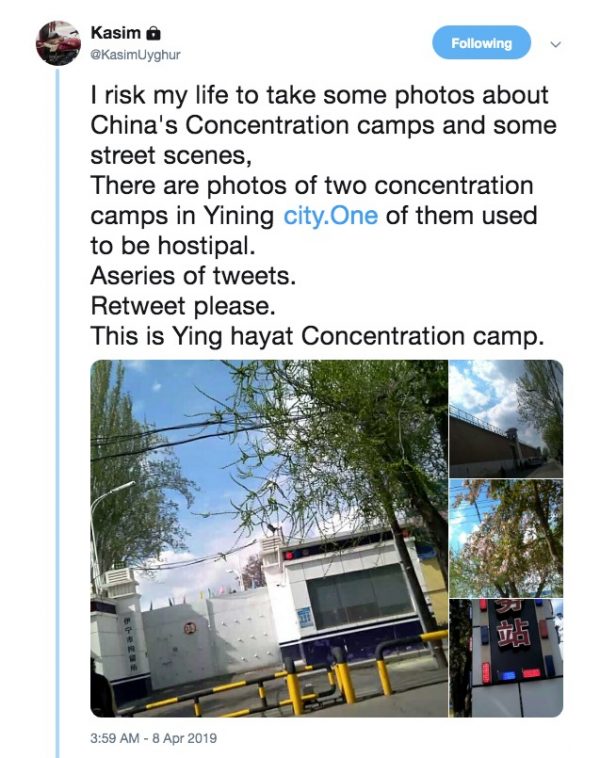Image resolution: width=600 pixels, height=758 pixels.
Task: Click the 'street scenes,' text line
Action: click(x=171, y=156)
